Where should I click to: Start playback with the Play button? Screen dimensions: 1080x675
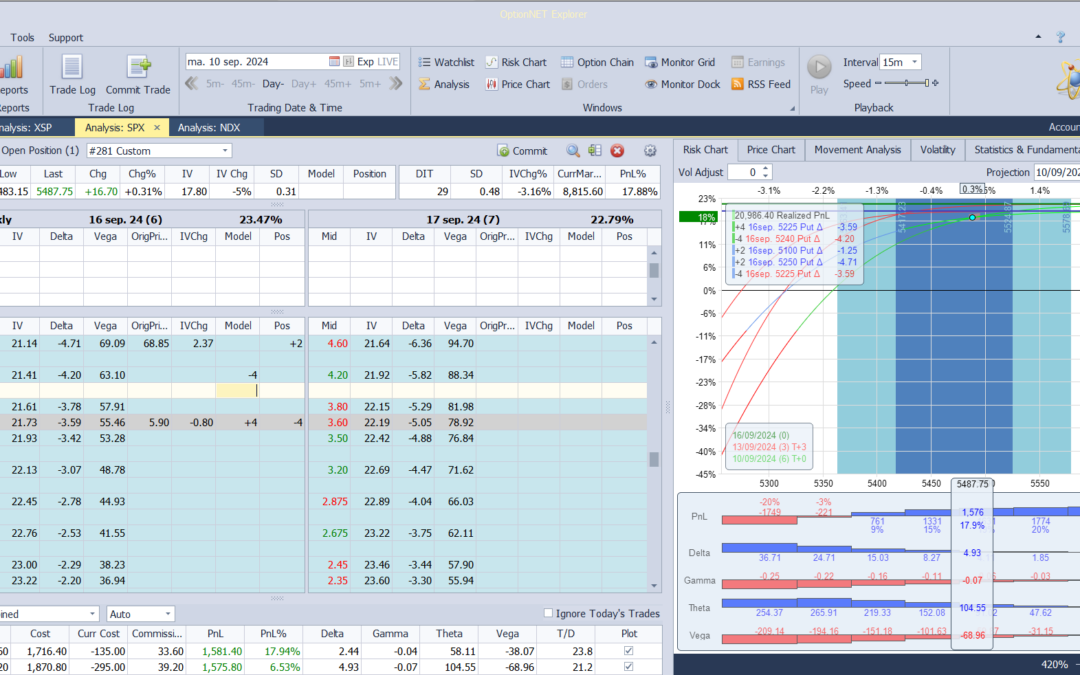coord(819,74)
